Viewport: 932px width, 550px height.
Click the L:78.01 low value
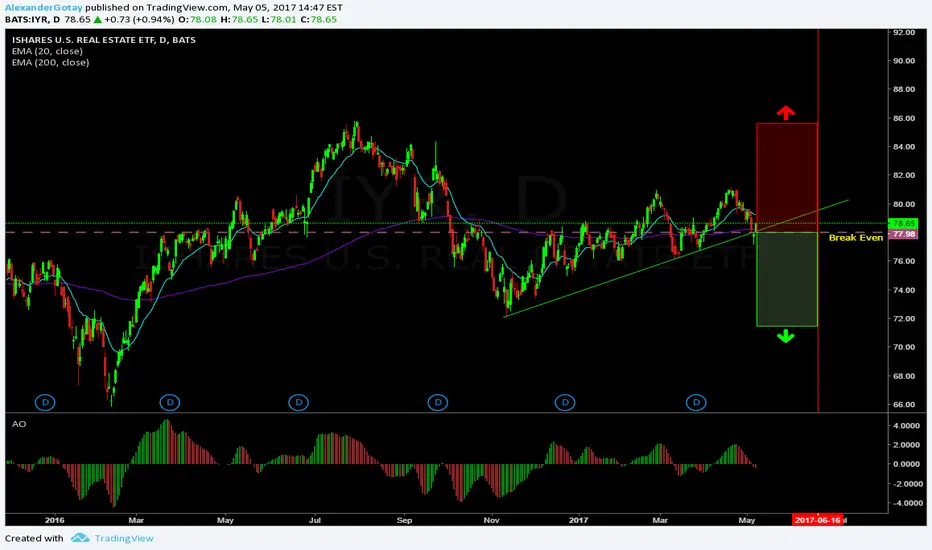coord(279,20)
